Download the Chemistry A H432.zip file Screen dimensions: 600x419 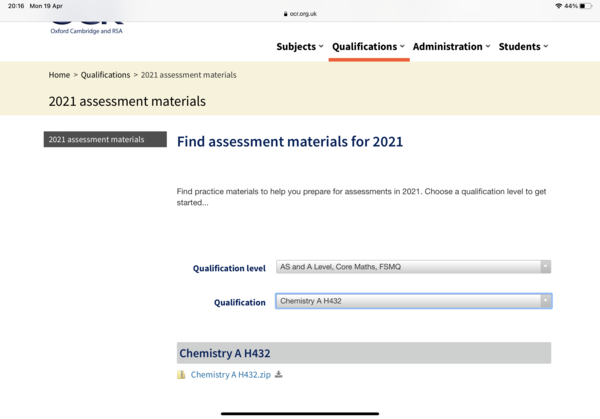pos(230,375)
